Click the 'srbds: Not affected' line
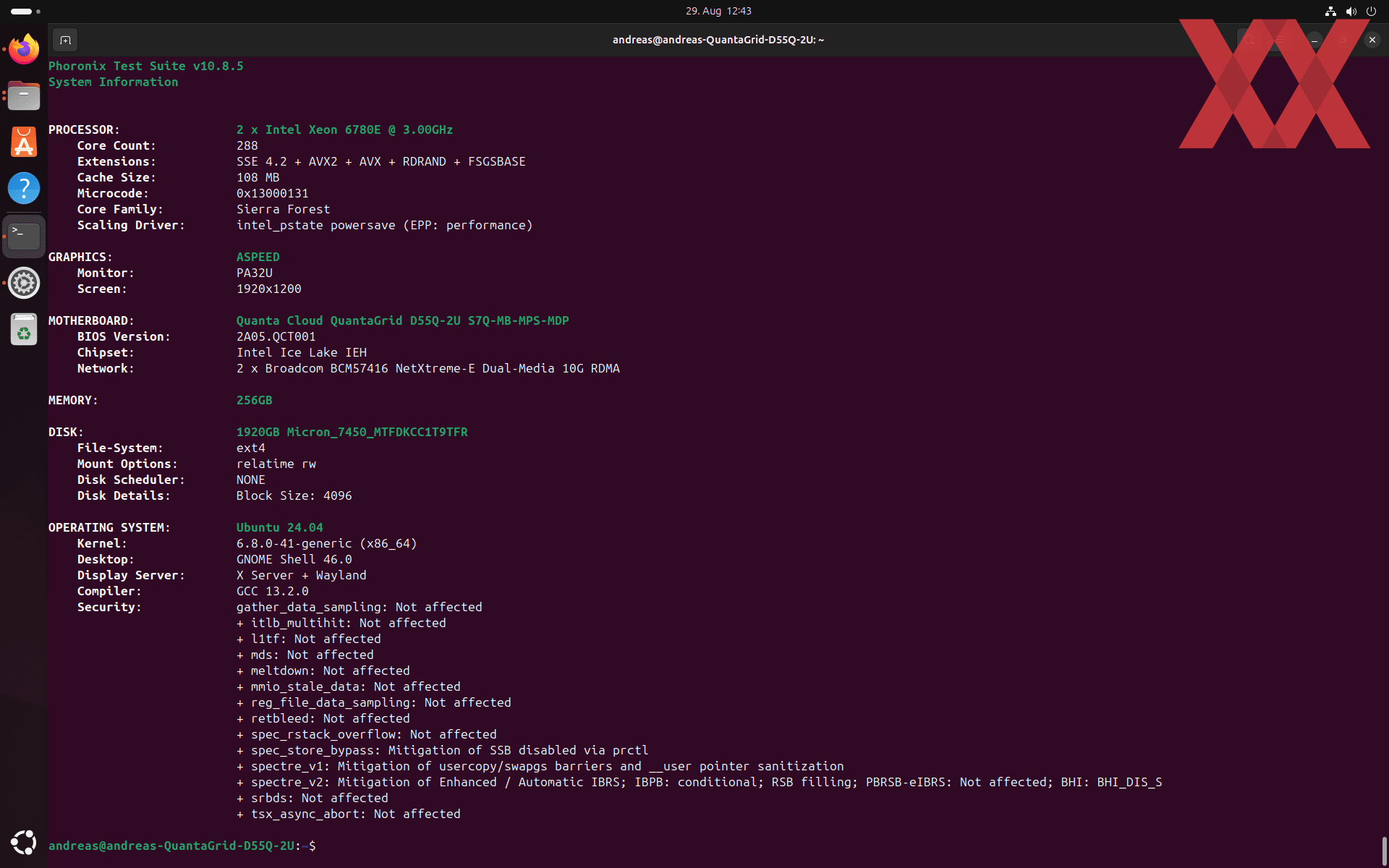This screenshot has width=1389, height=868. click(x=313, y=798)
